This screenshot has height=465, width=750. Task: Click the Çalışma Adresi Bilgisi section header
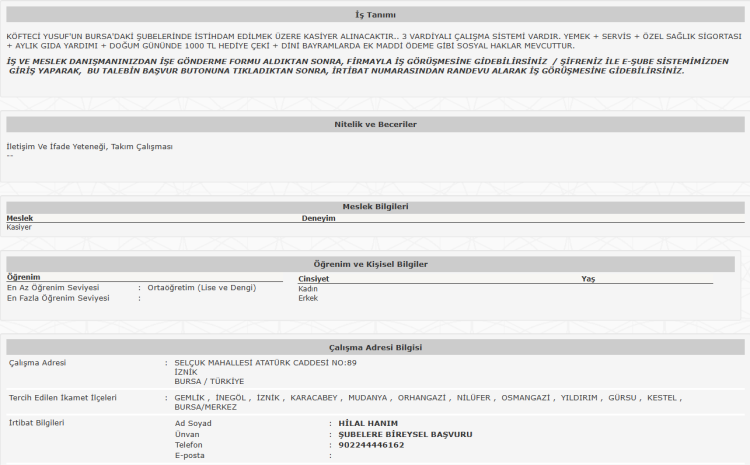[x=375, y=347]
